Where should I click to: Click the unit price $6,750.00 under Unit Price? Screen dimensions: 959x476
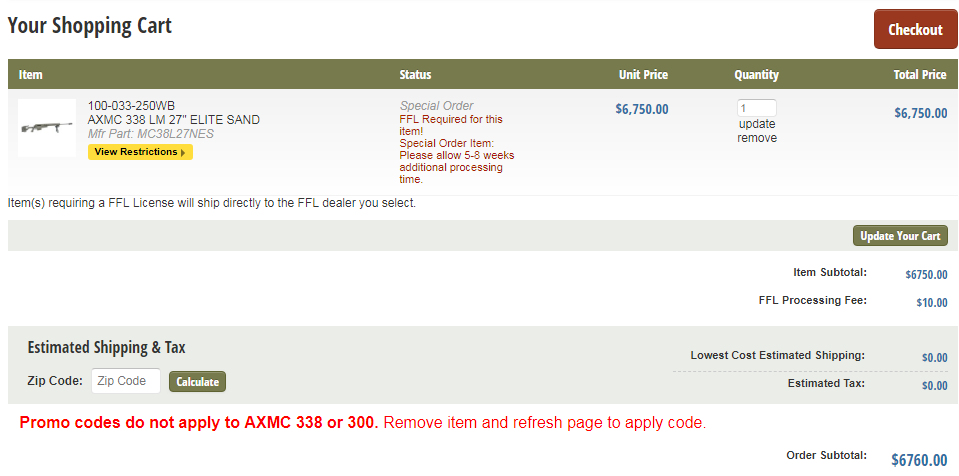642,110
